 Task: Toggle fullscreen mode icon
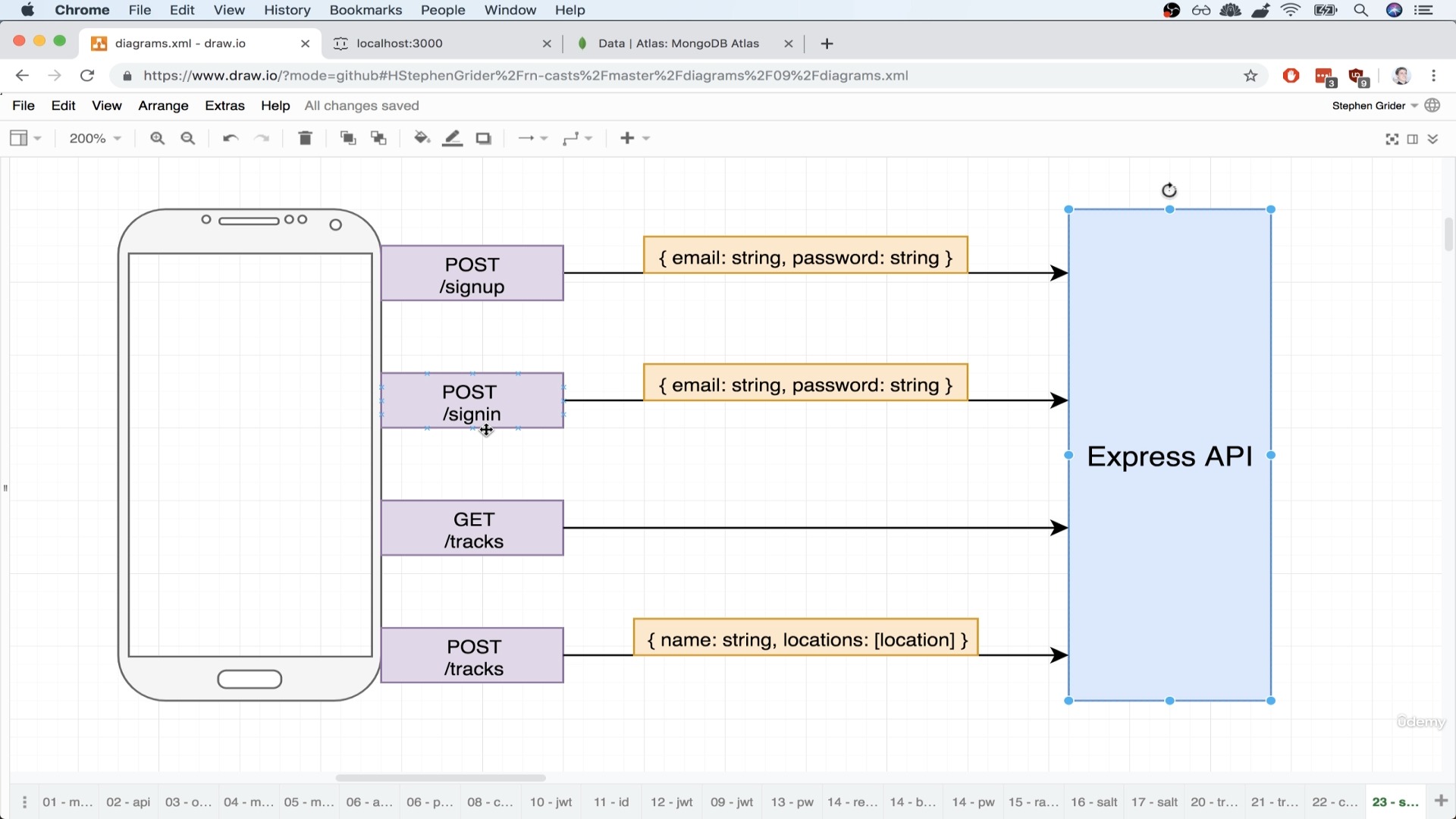pyautogui.click(x=1392, y=139)
